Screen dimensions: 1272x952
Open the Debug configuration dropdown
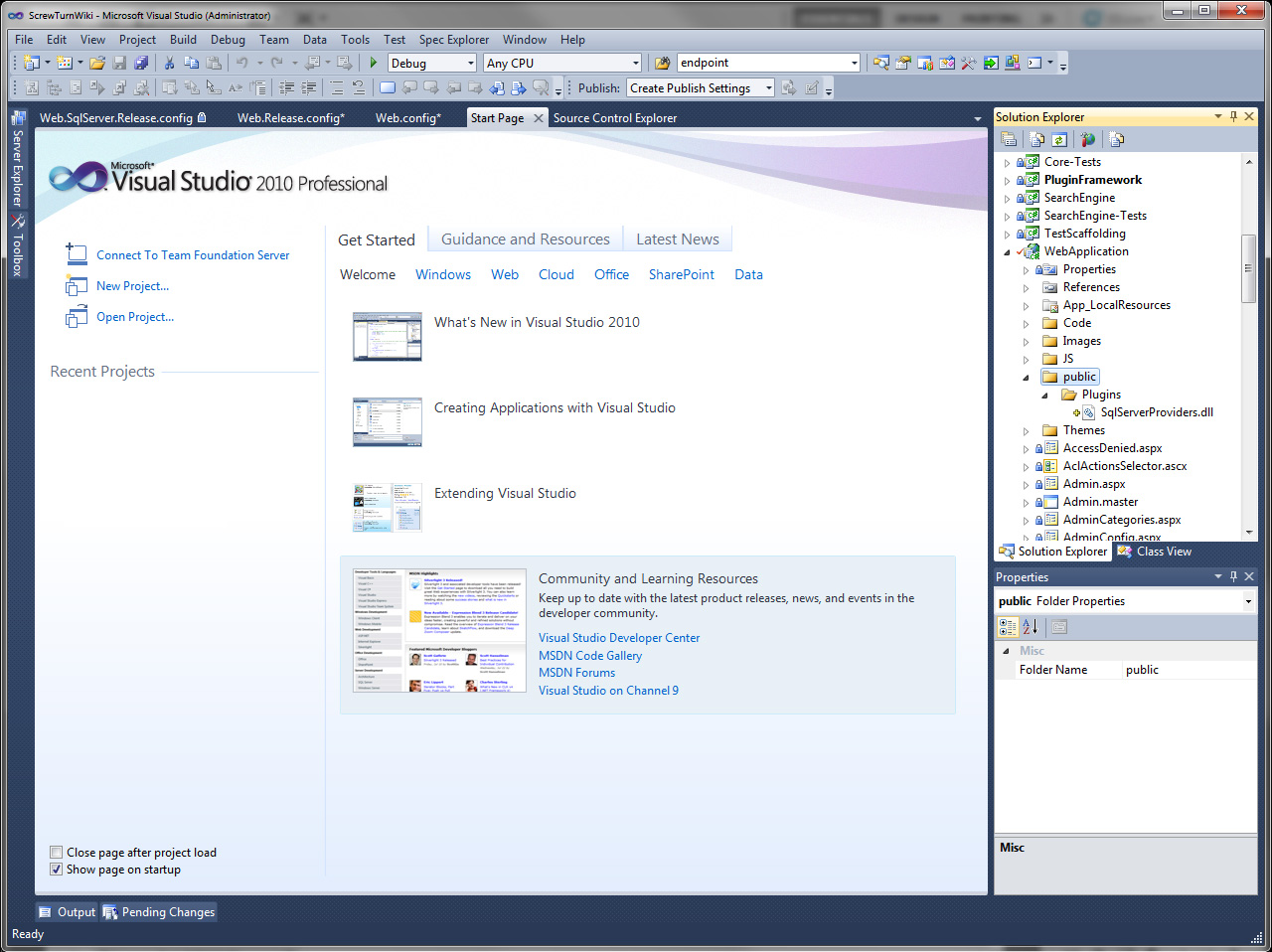pos(471,63)
